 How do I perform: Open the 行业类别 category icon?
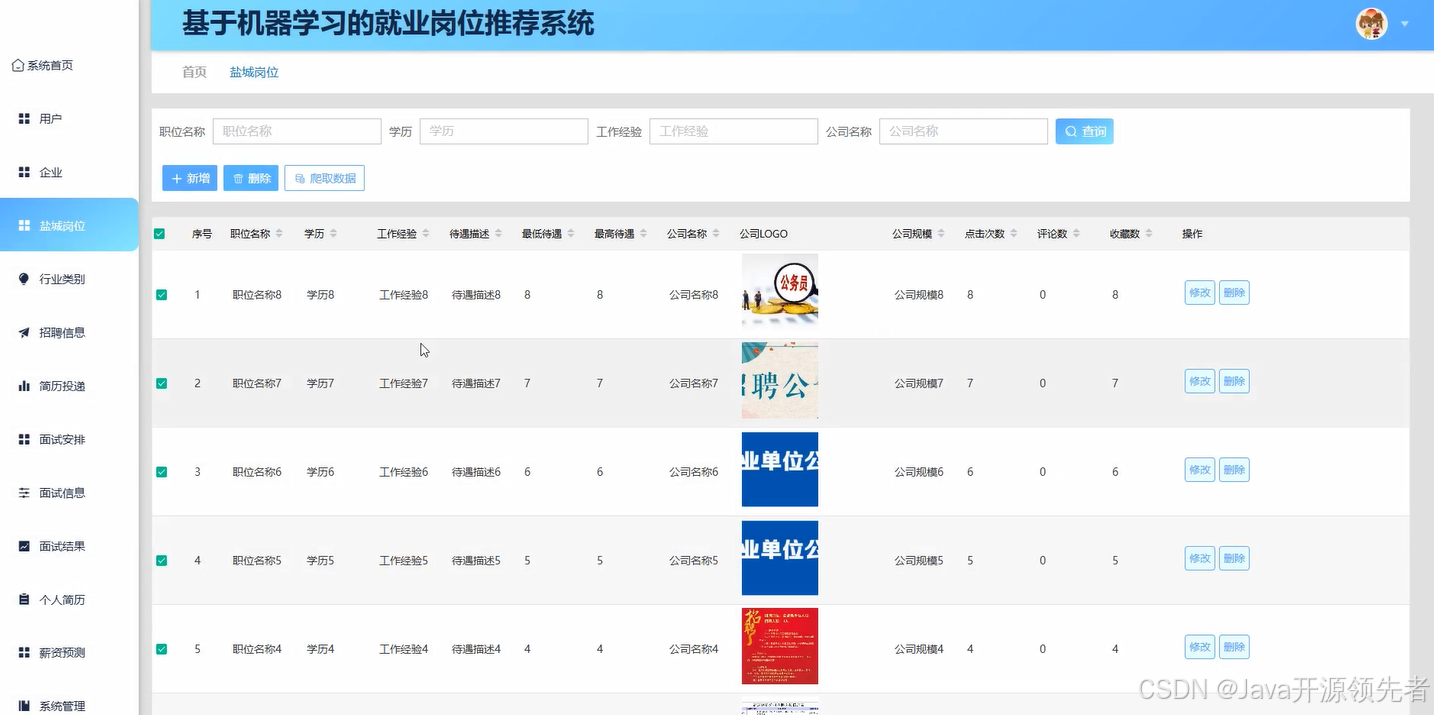pyautogui.click(x=23, y=278)
